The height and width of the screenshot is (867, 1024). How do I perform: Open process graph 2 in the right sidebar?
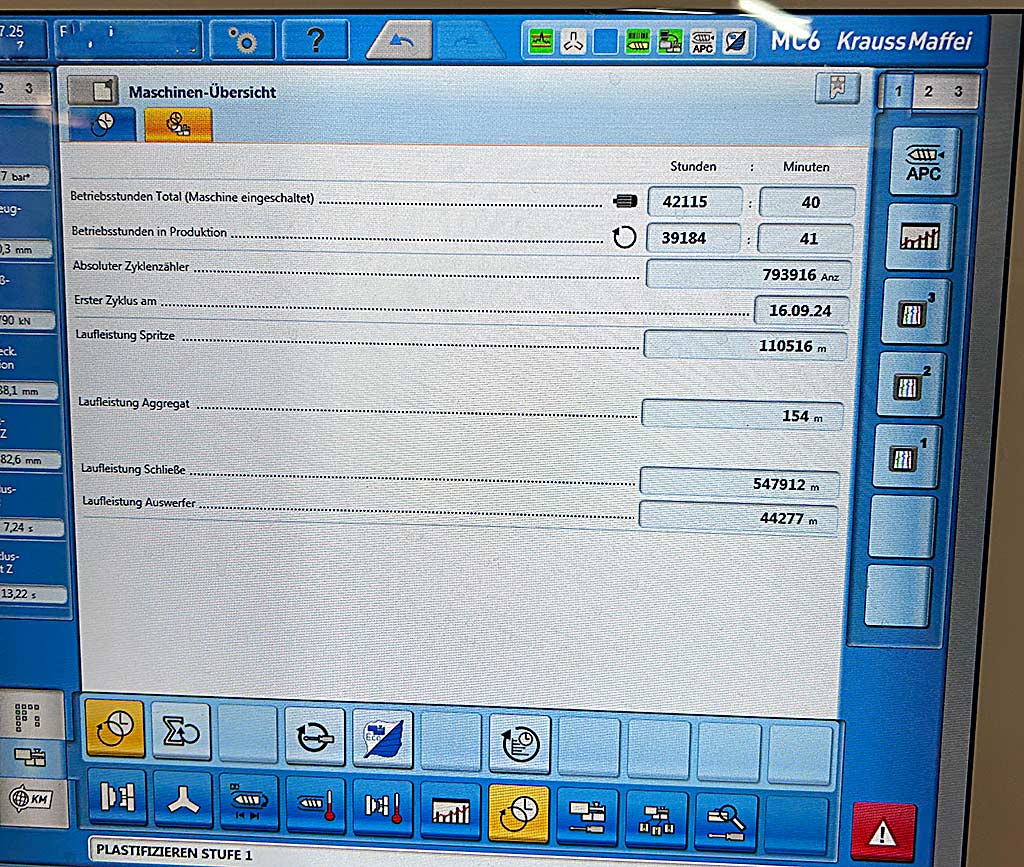click(x=910, y=384)
